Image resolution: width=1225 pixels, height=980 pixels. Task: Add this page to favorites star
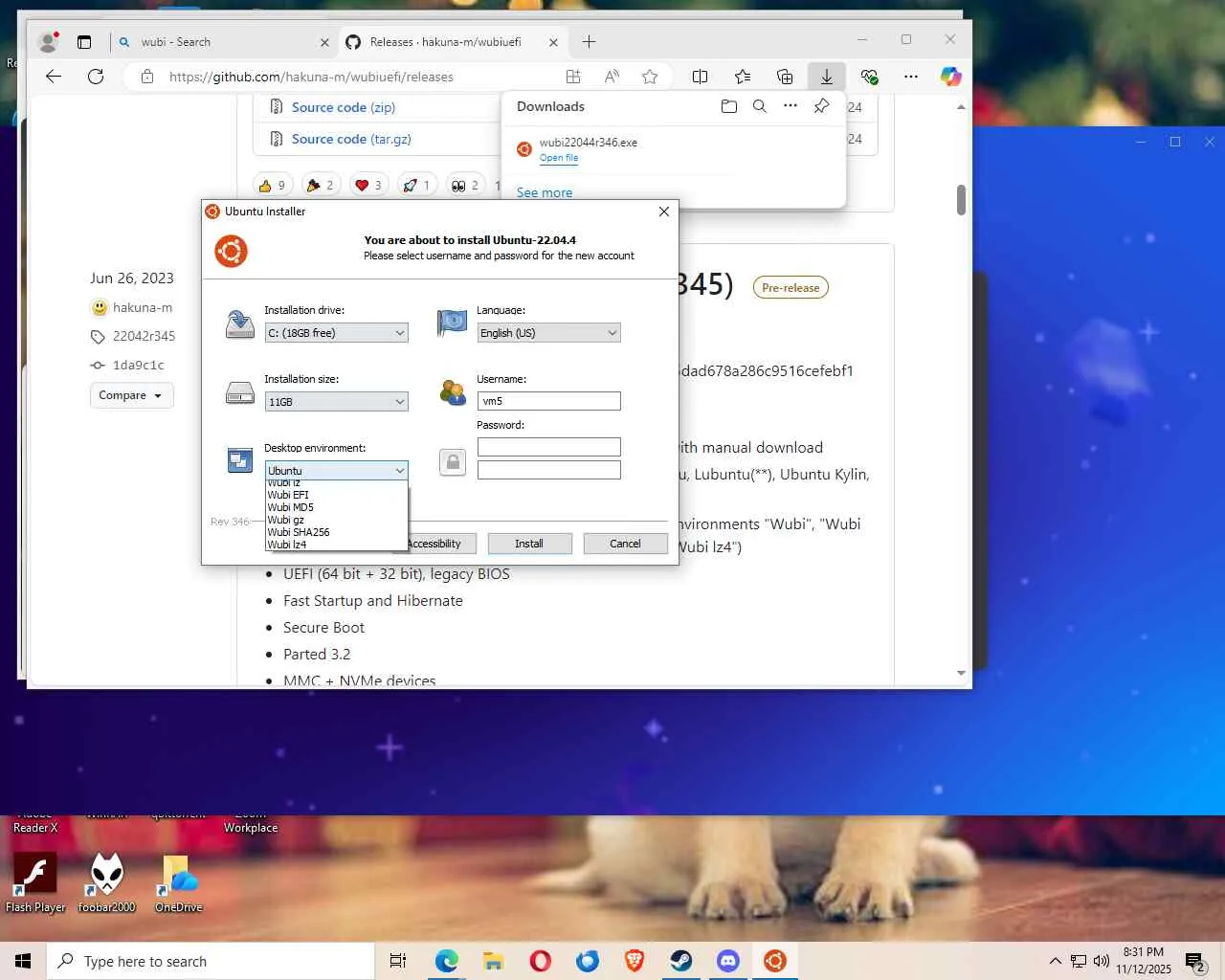[x=650, y=77]
